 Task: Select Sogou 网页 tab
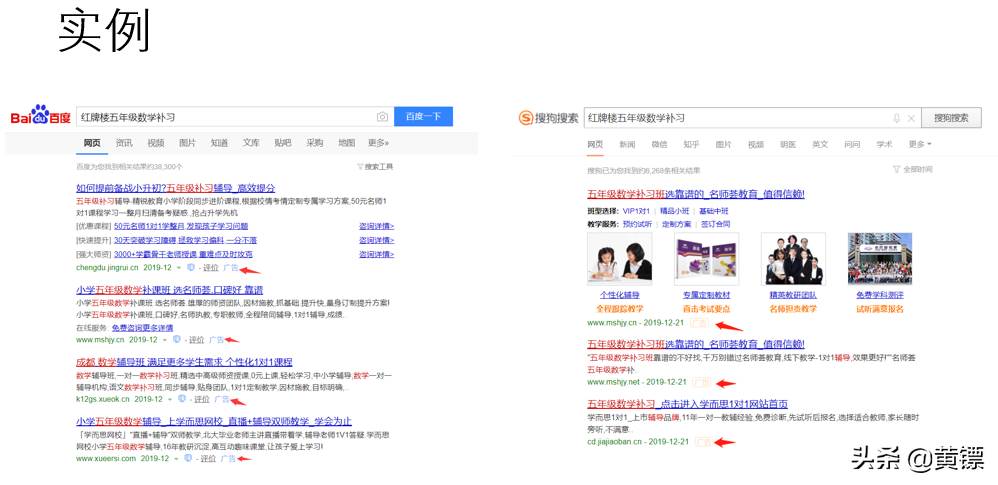[595, 144]
